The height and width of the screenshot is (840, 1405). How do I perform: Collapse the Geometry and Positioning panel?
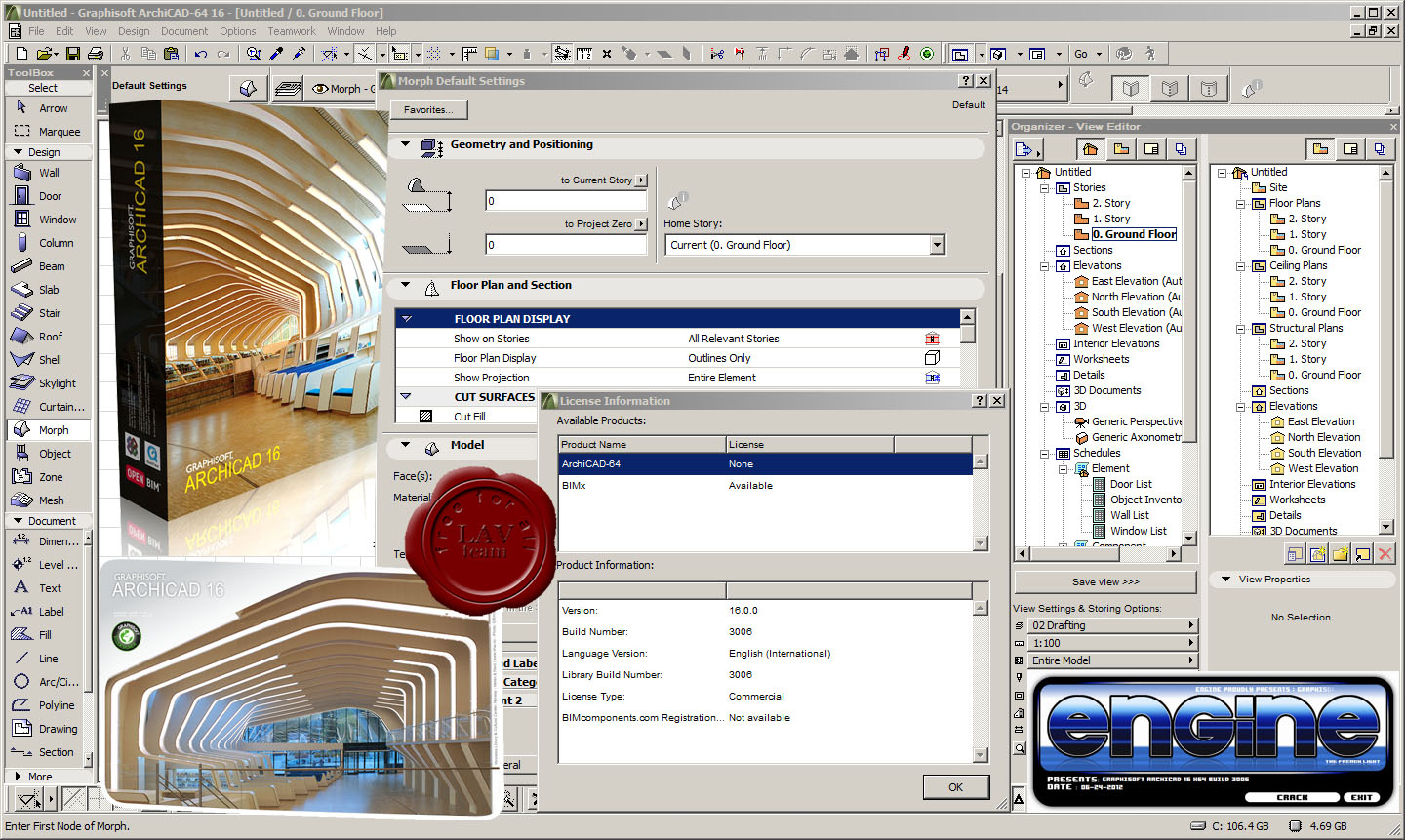click(x=405, y=144)
